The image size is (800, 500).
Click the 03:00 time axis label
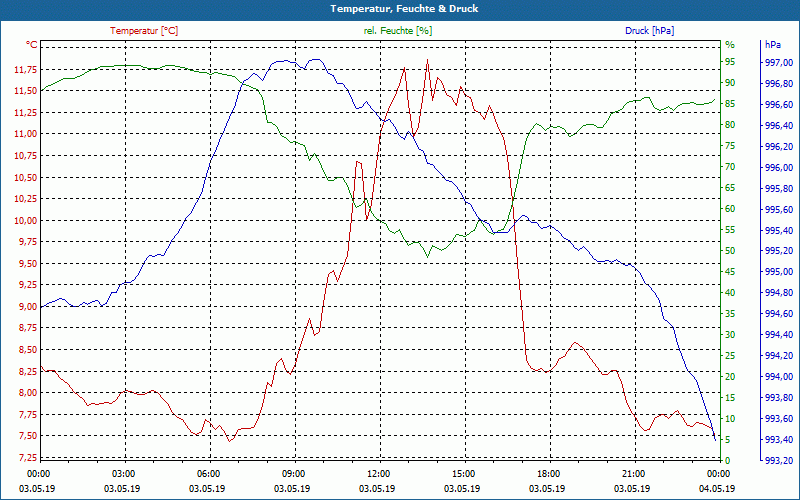[122, 473]
